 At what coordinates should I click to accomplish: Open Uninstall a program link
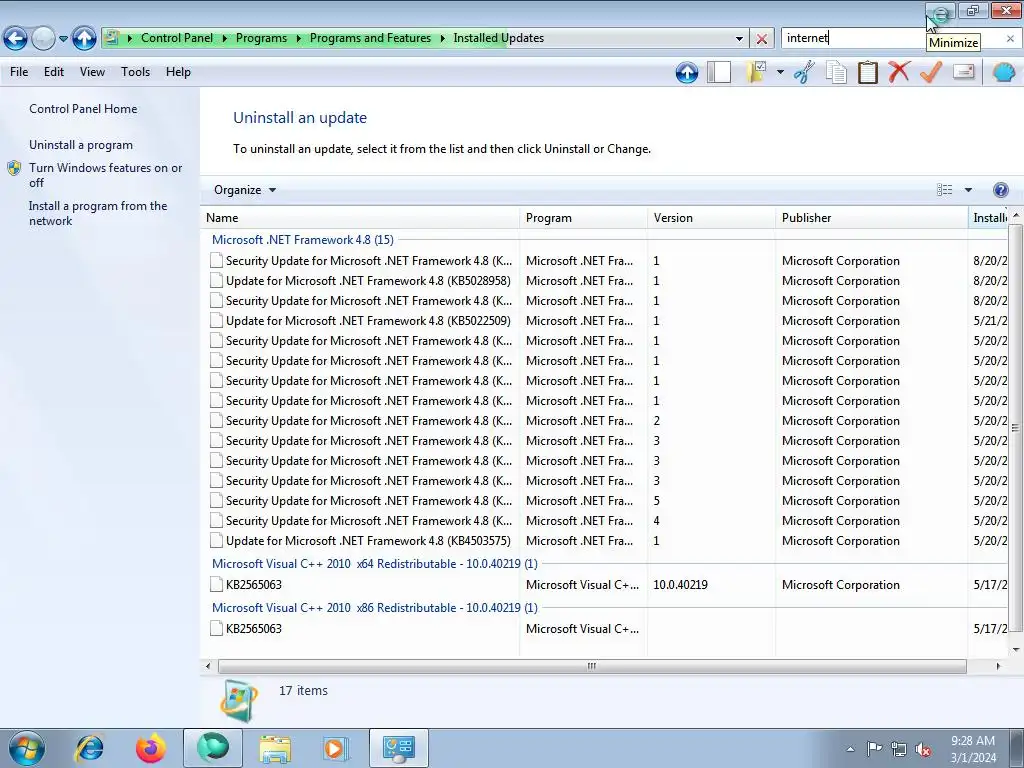[x=80, y=145]
